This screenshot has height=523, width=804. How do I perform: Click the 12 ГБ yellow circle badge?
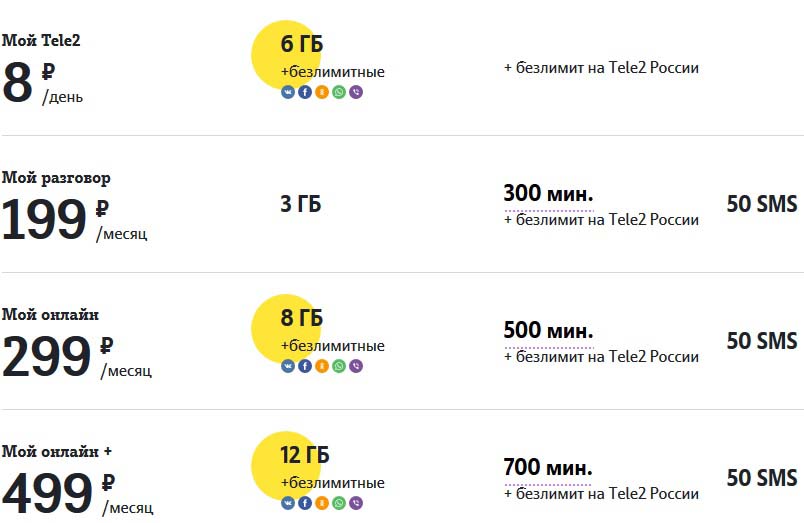[x=286, y=466]
